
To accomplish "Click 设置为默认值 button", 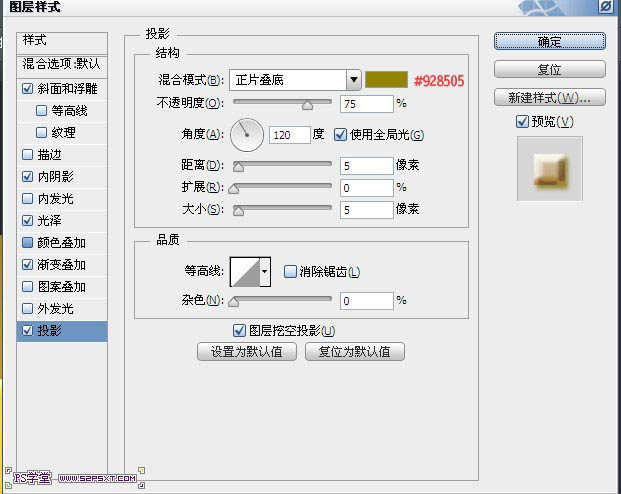I will [x=246, y=352].
